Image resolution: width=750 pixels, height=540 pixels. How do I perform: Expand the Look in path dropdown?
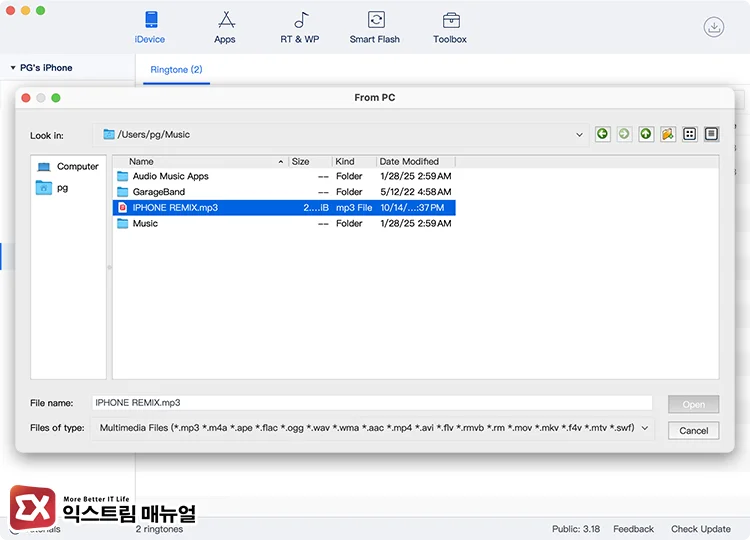pyautogui.click(x=579, y=134)
